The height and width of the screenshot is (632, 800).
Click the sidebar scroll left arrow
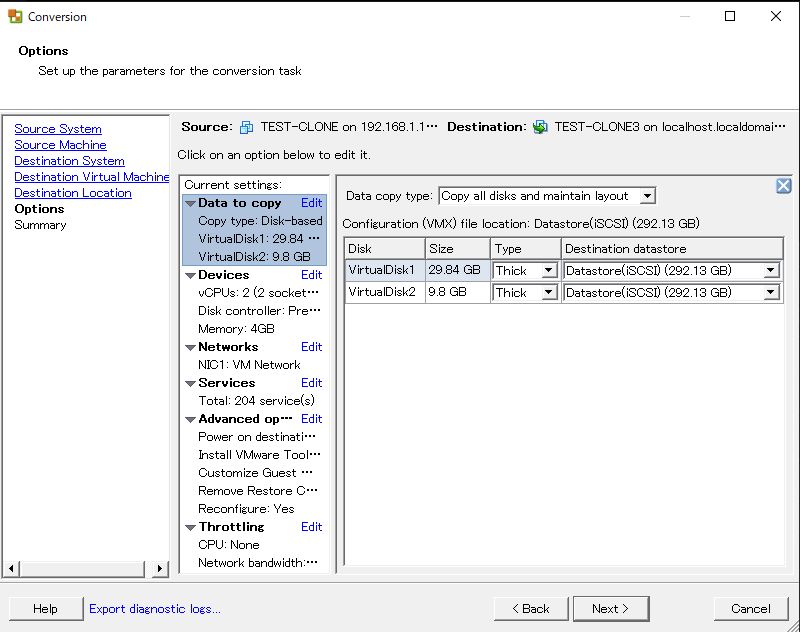[x=12, y=568]
